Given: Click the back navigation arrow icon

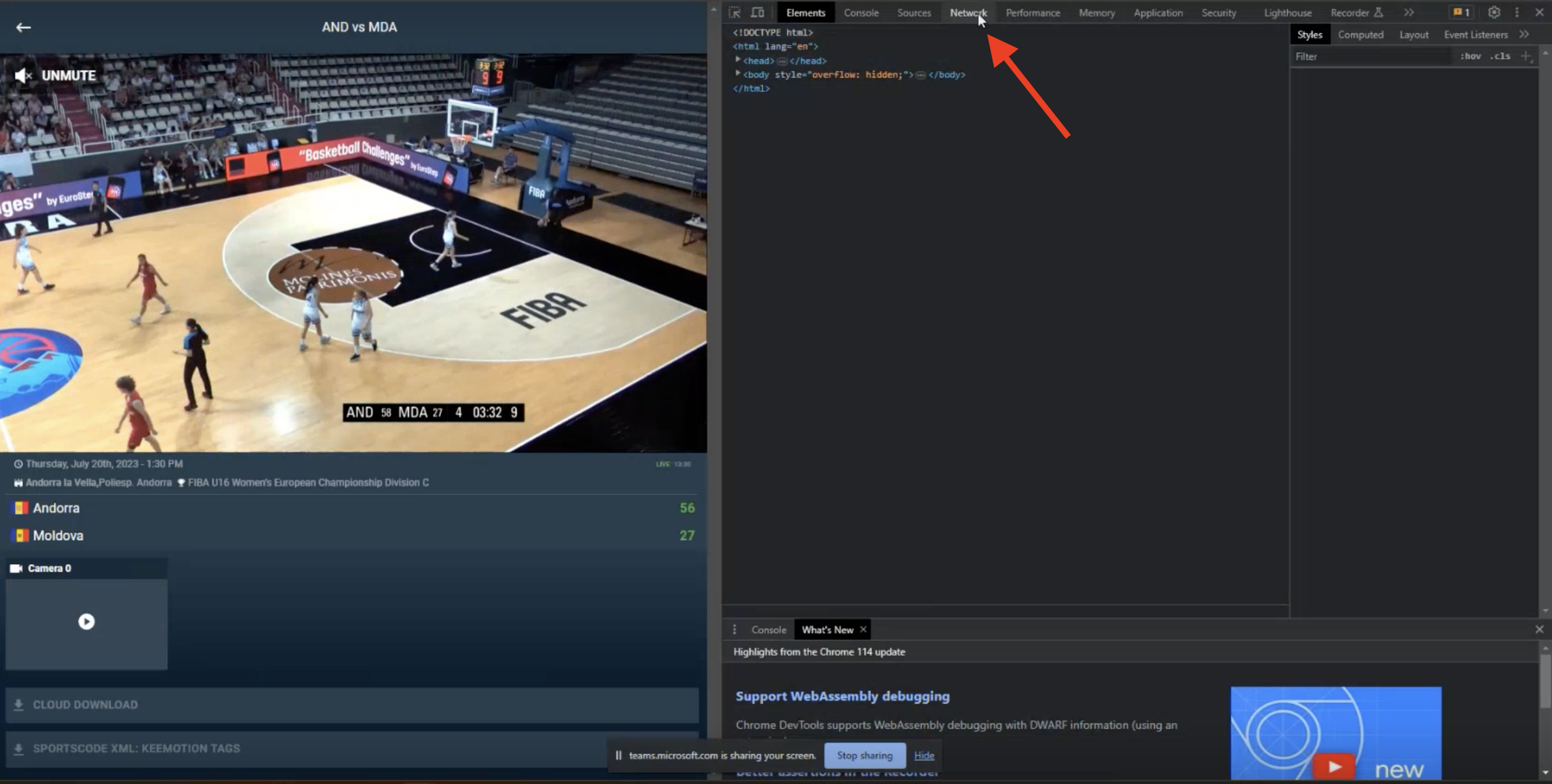Looking at the screenshot, I should (23, 27).
